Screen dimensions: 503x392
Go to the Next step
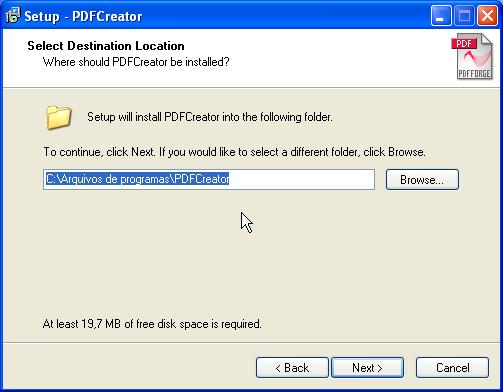(367, 368)
